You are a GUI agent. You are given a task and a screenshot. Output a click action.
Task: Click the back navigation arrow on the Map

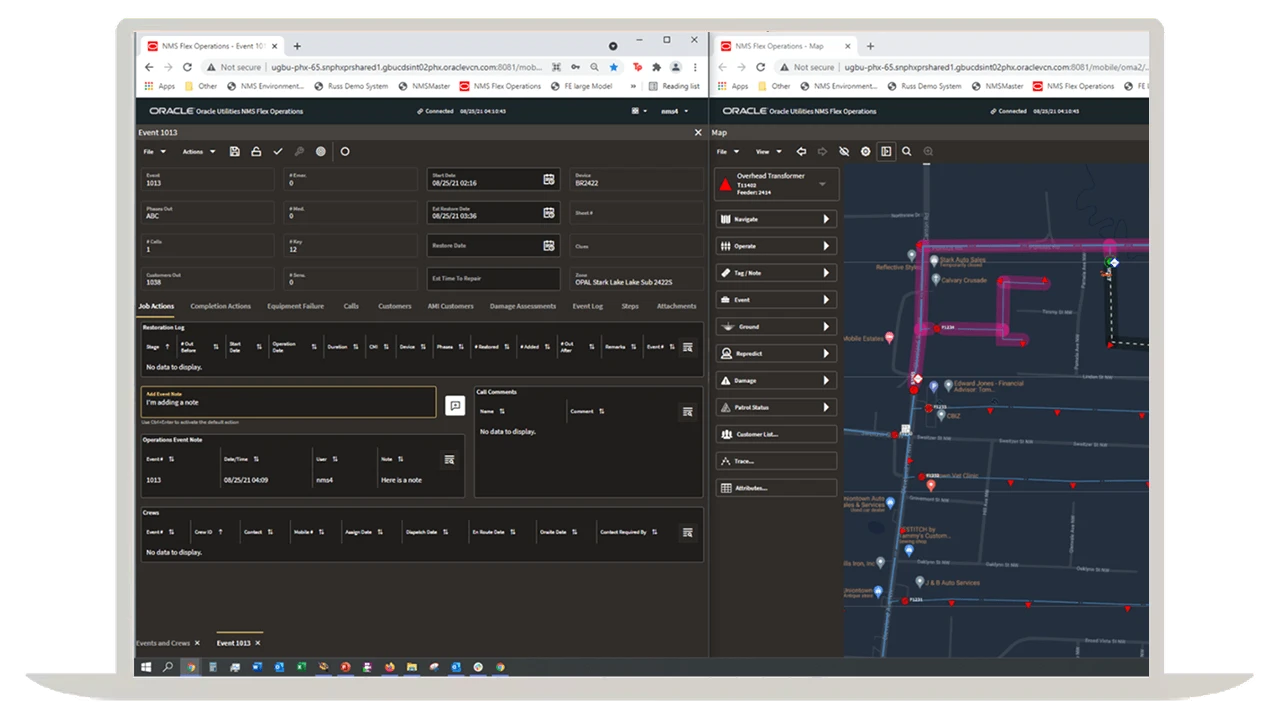click(802, 151)
